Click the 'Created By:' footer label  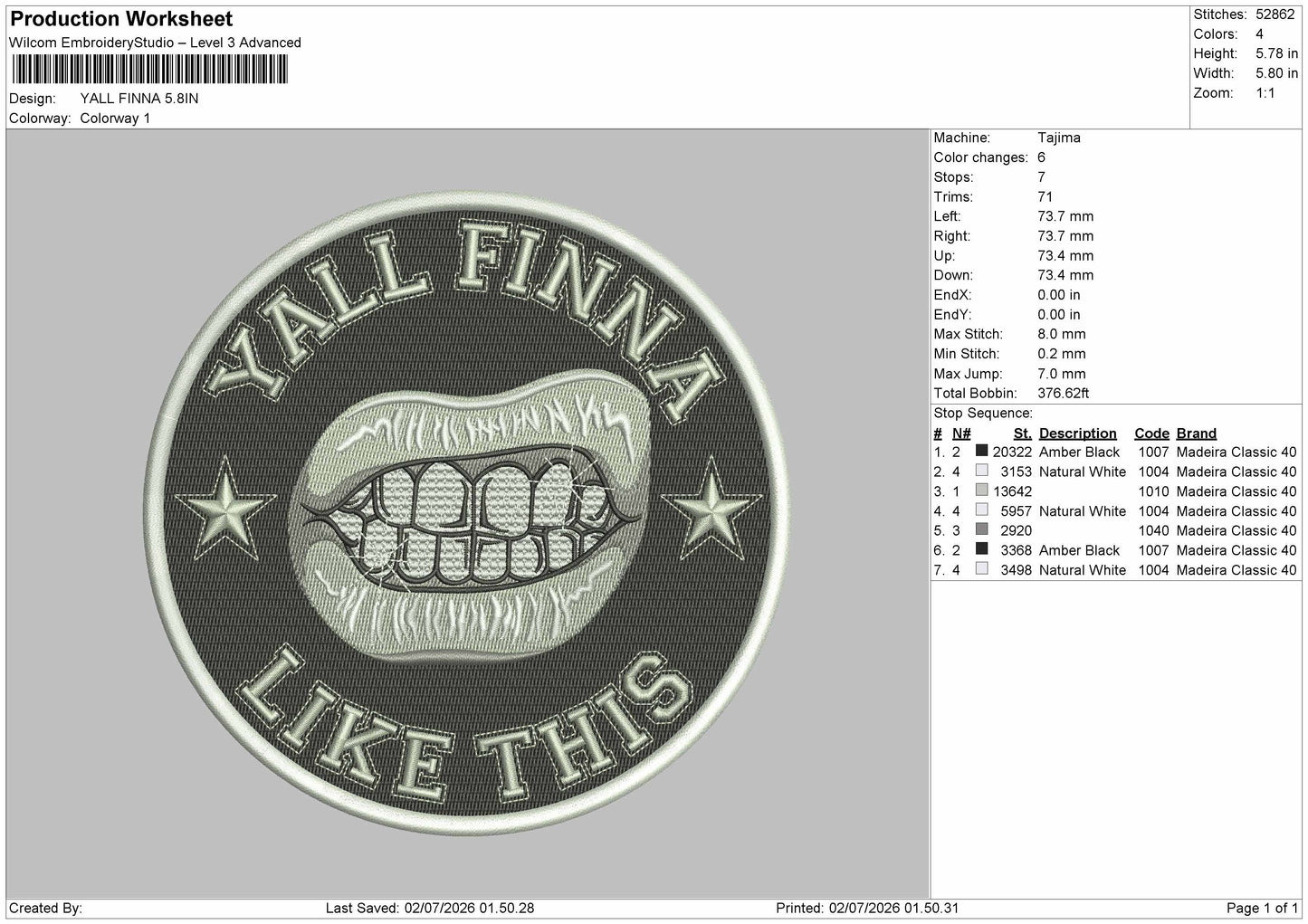pyautogui.click(x=46, y=908)
